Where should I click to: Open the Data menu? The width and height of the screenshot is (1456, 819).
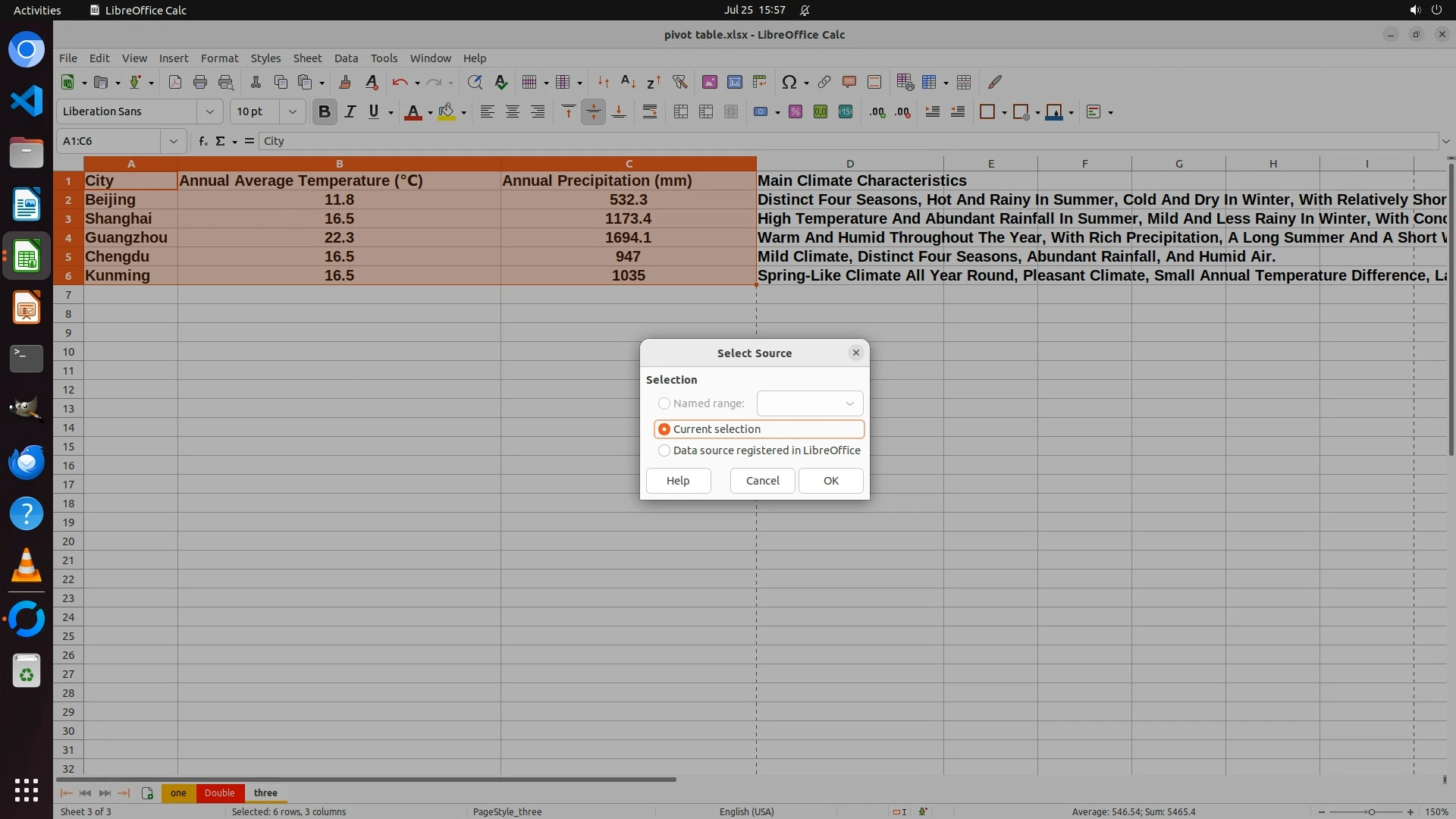pos(346,58)
